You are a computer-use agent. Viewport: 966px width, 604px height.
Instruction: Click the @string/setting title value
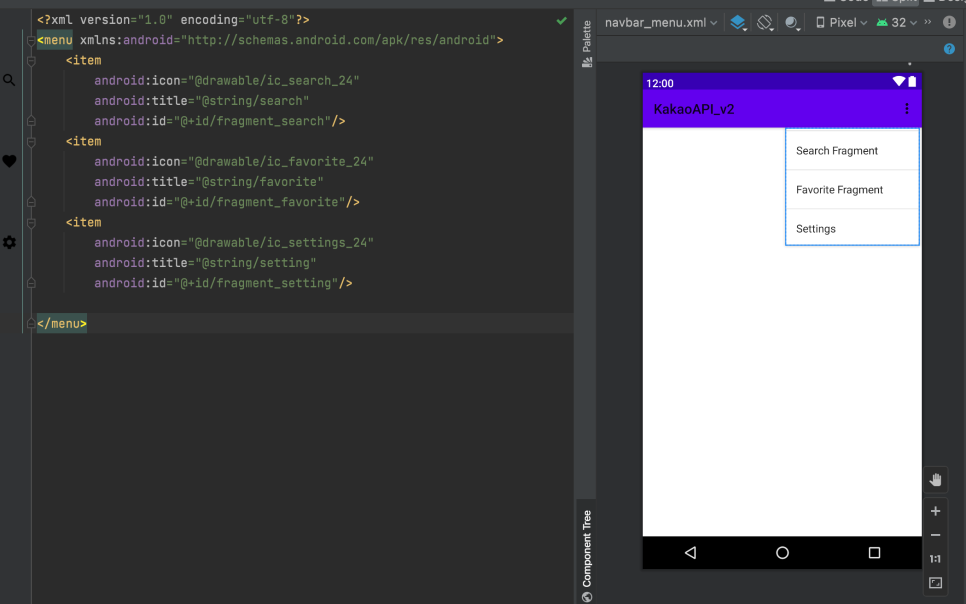[256, 263]
